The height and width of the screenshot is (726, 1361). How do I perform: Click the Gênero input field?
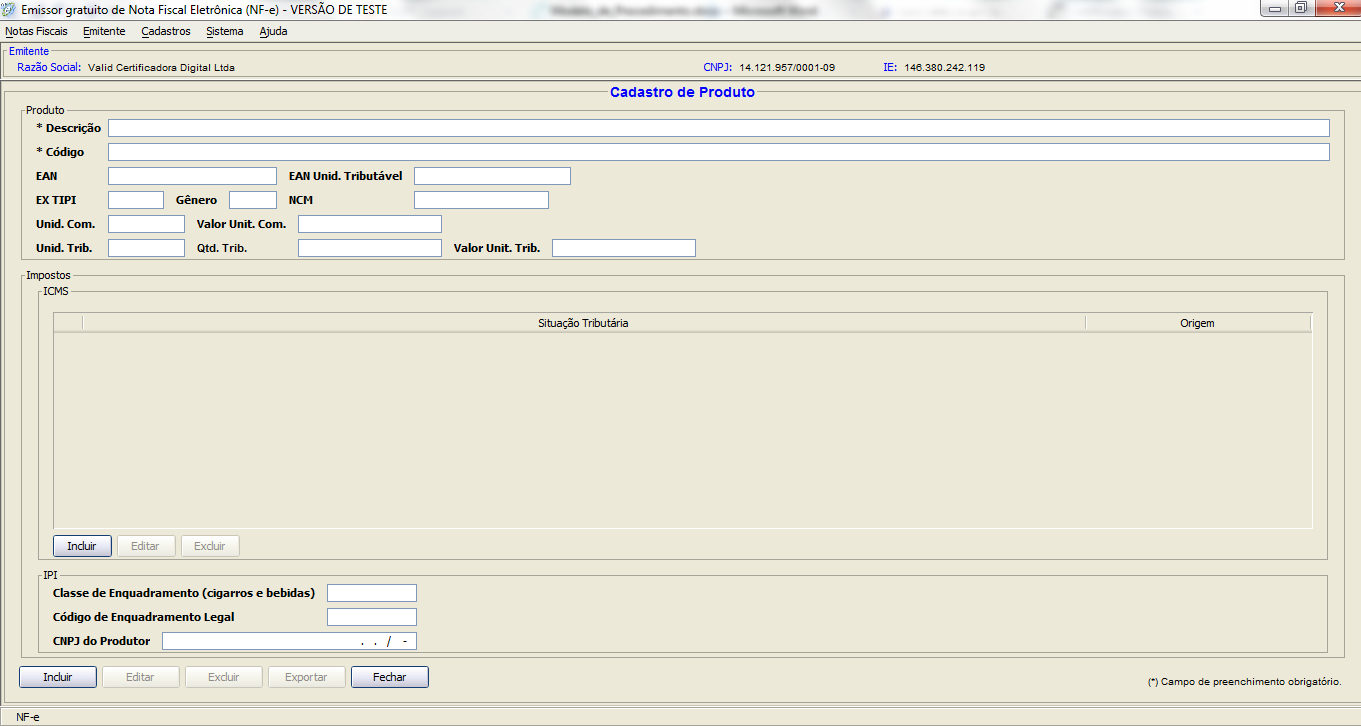point(253,200)
